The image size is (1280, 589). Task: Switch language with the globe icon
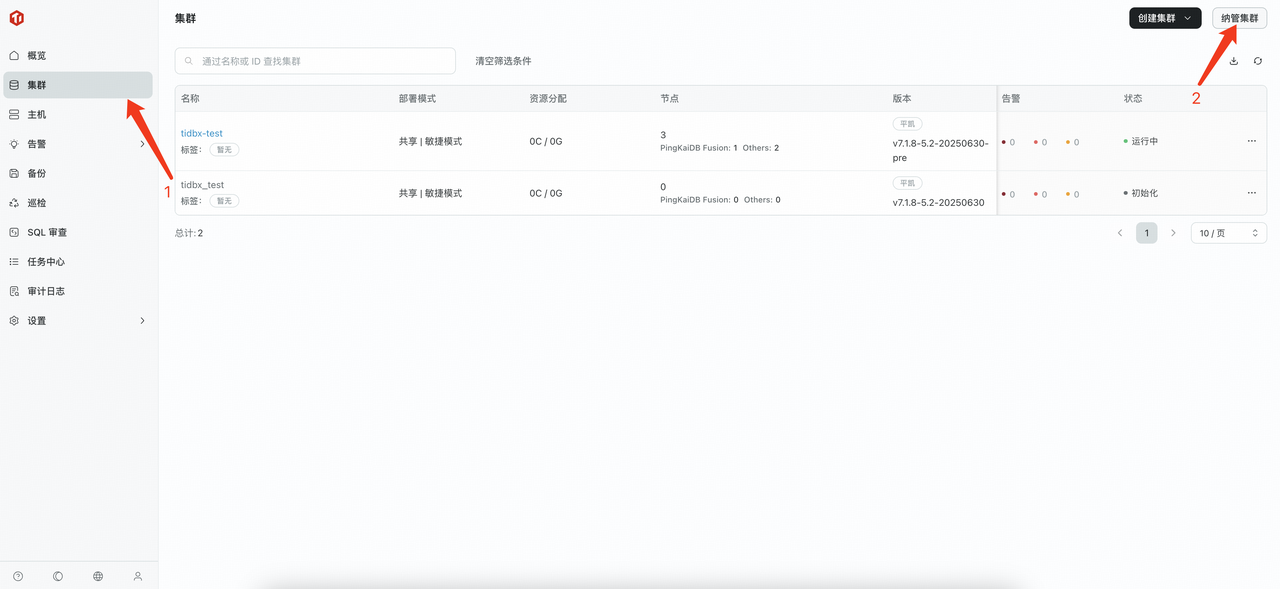[x=97, y=576]
